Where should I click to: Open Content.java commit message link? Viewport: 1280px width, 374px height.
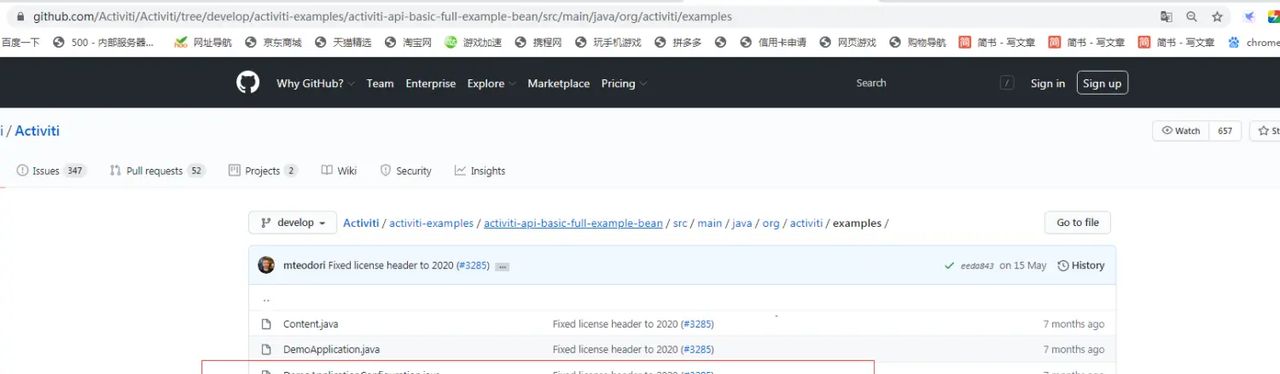(616, 324)
